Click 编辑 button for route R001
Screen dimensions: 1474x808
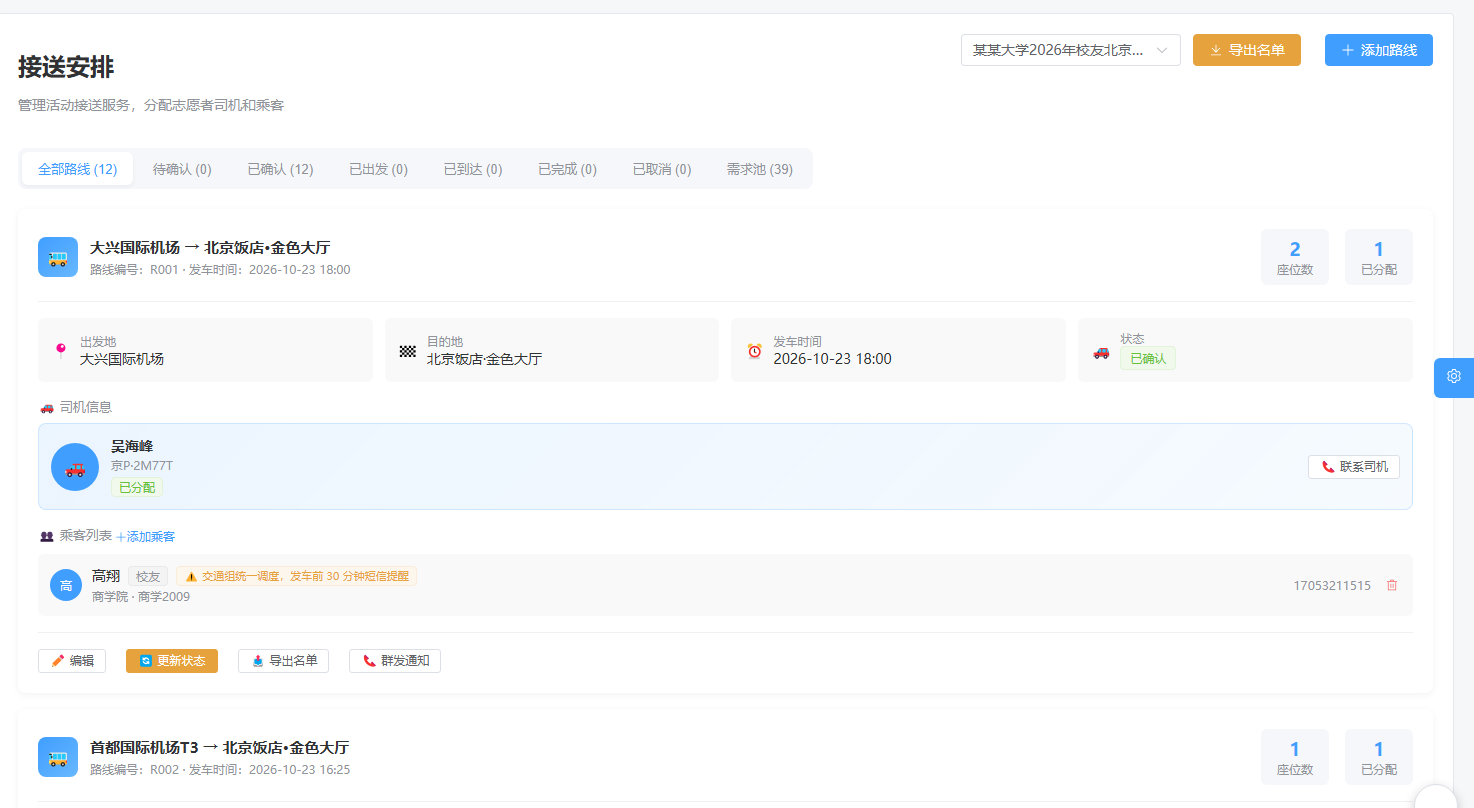pyautogui.click(x=72, y=661)
